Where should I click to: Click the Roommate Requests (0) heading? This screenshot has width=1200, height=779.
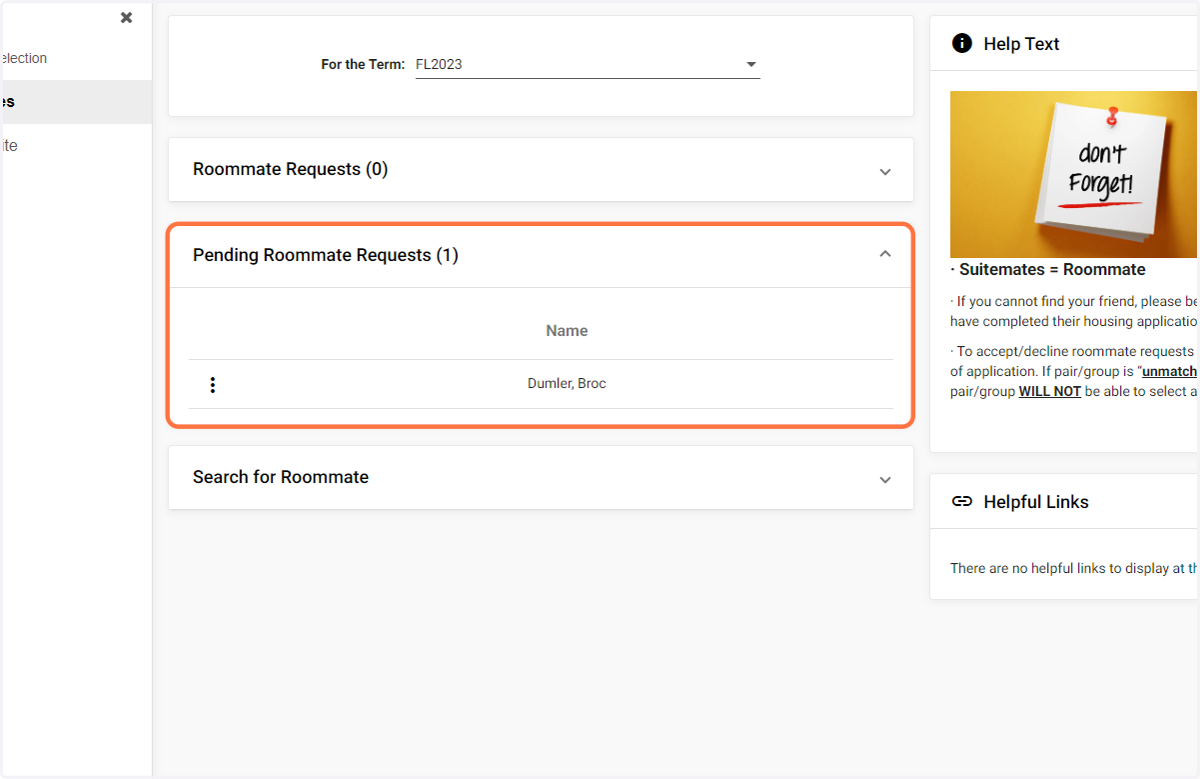(290, 169)
